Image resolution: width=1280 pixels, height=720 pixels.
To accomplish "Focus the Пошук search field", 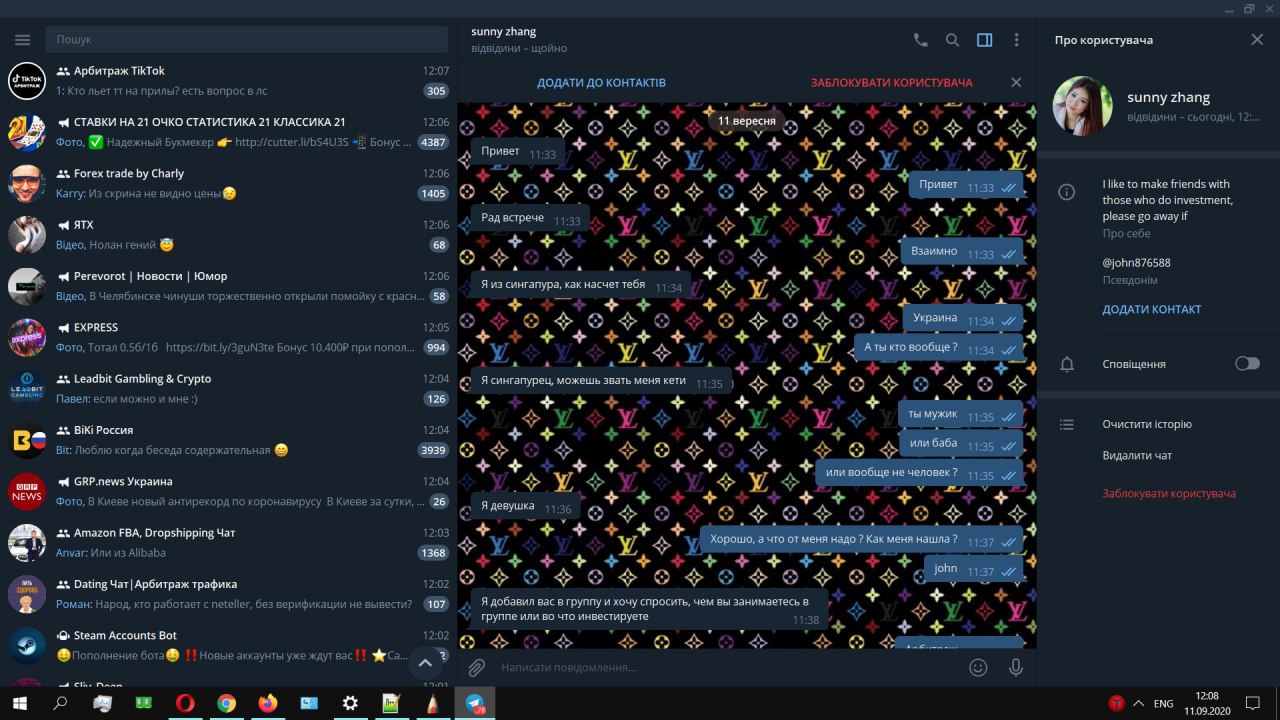I will 246,40.
